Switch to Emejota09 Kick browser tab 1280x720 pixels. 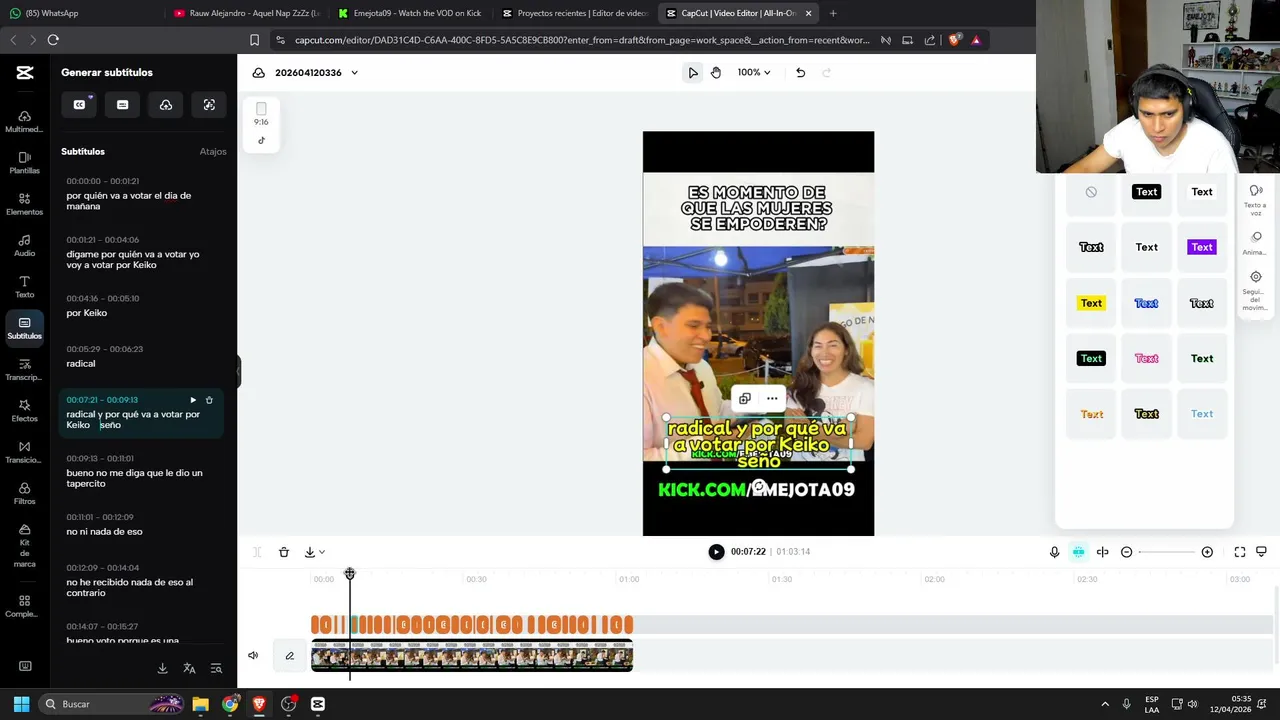pyautogui.click(x=411, y=13)
